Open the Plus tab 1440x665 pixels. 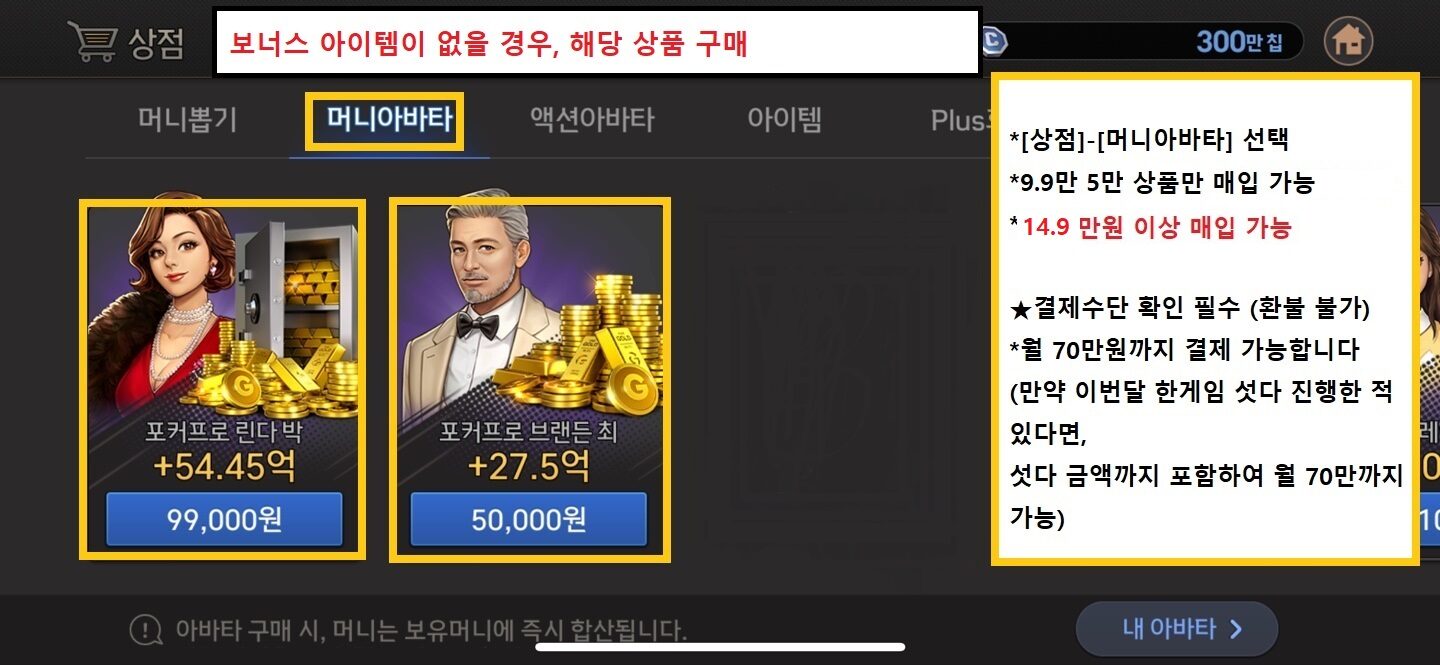pyautogui.click(x=958, y=120)
